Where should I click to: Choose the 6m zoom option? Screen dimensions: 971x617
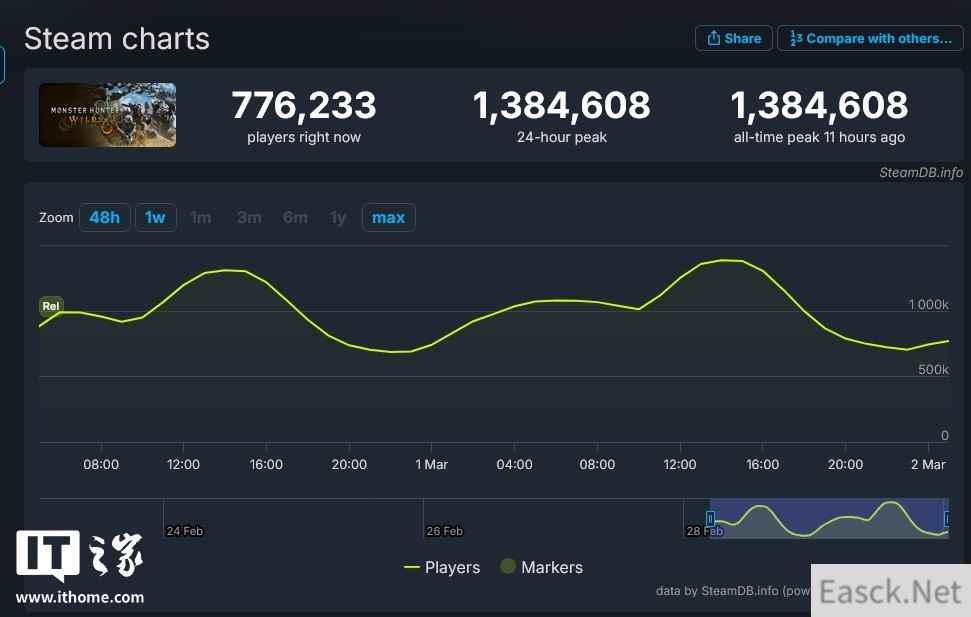click(295, 217)
